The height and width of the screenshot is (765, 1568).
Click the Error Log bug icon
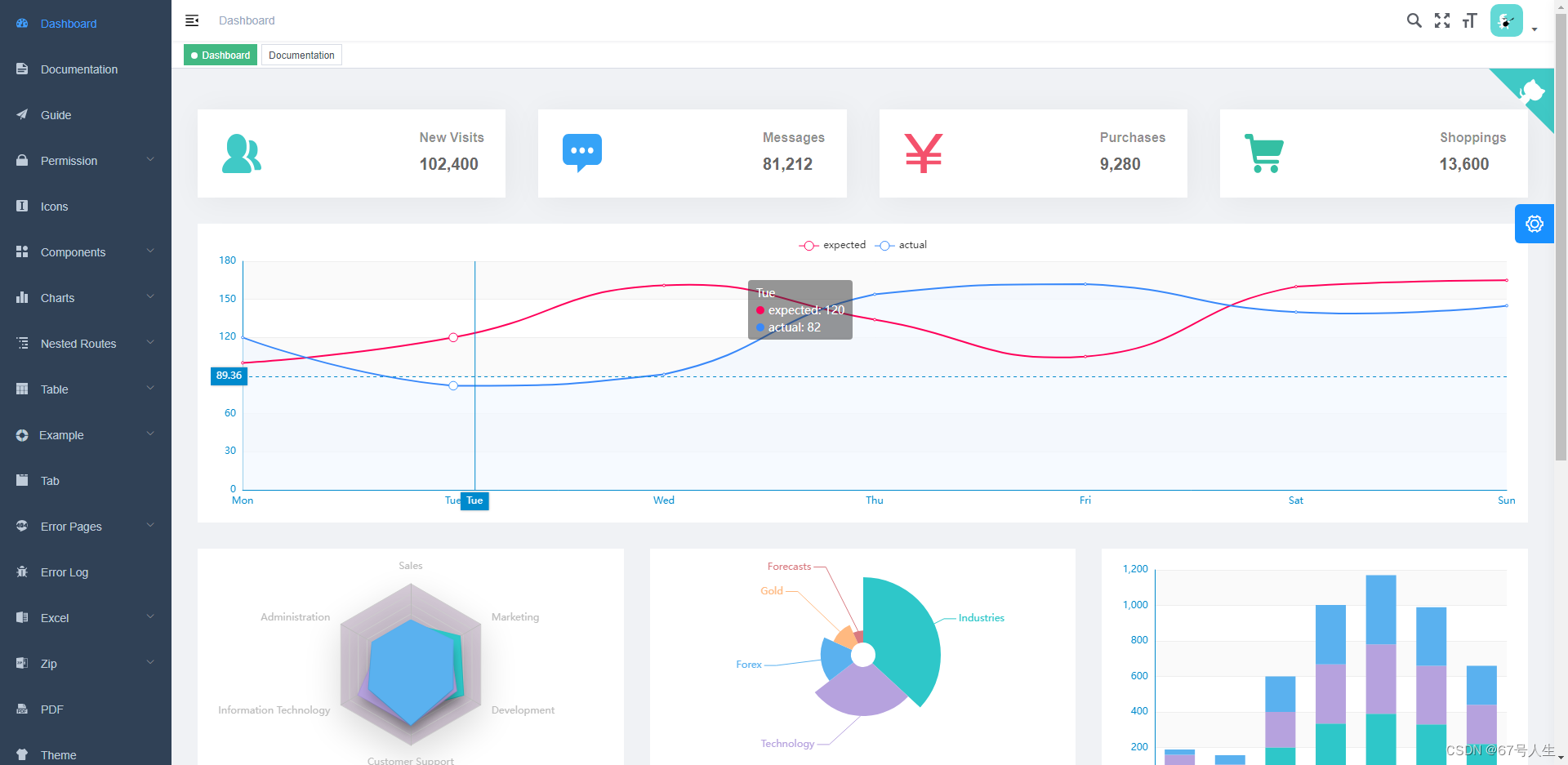tap(22, 572)
